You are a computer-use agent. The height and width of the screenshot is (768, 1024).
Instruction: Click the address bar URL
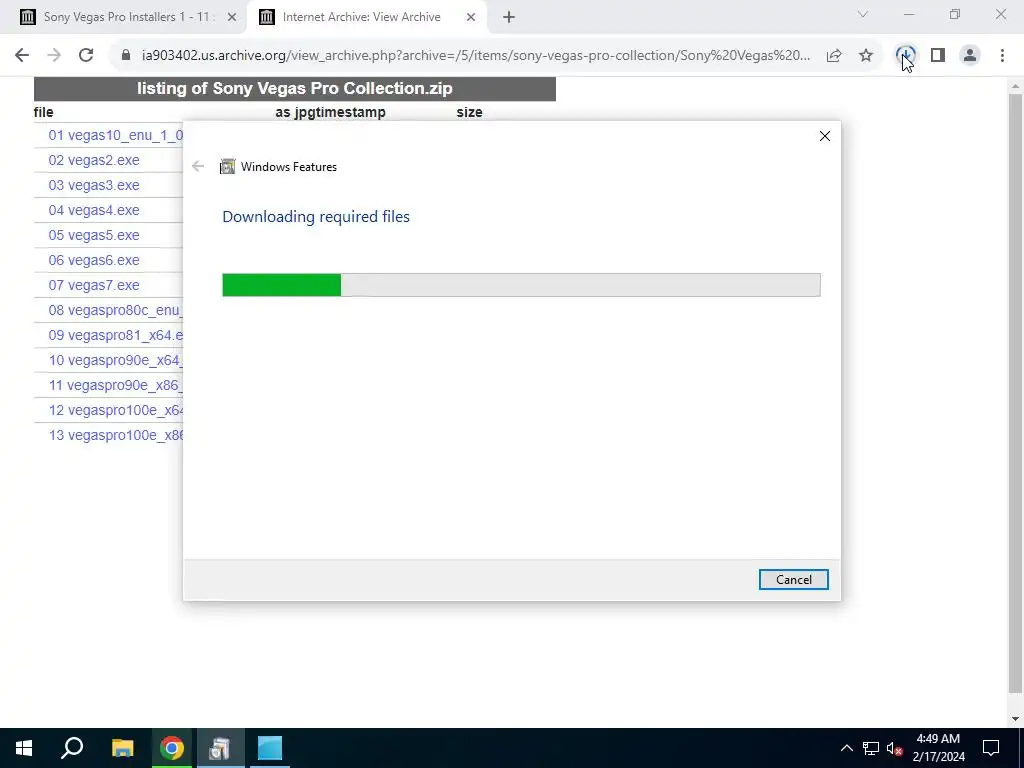pyautogui.click(x=475, y=56)
